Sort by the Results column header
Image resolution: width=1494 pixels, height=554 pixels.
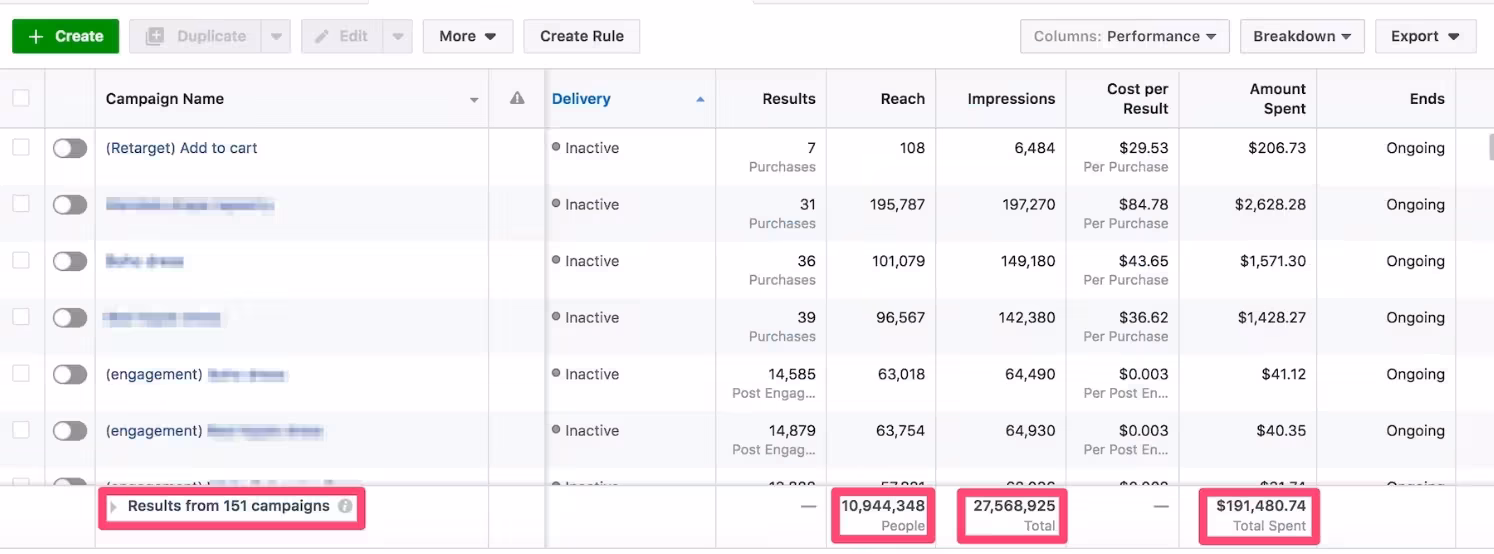pyautogui.click(x=789, y=99)
